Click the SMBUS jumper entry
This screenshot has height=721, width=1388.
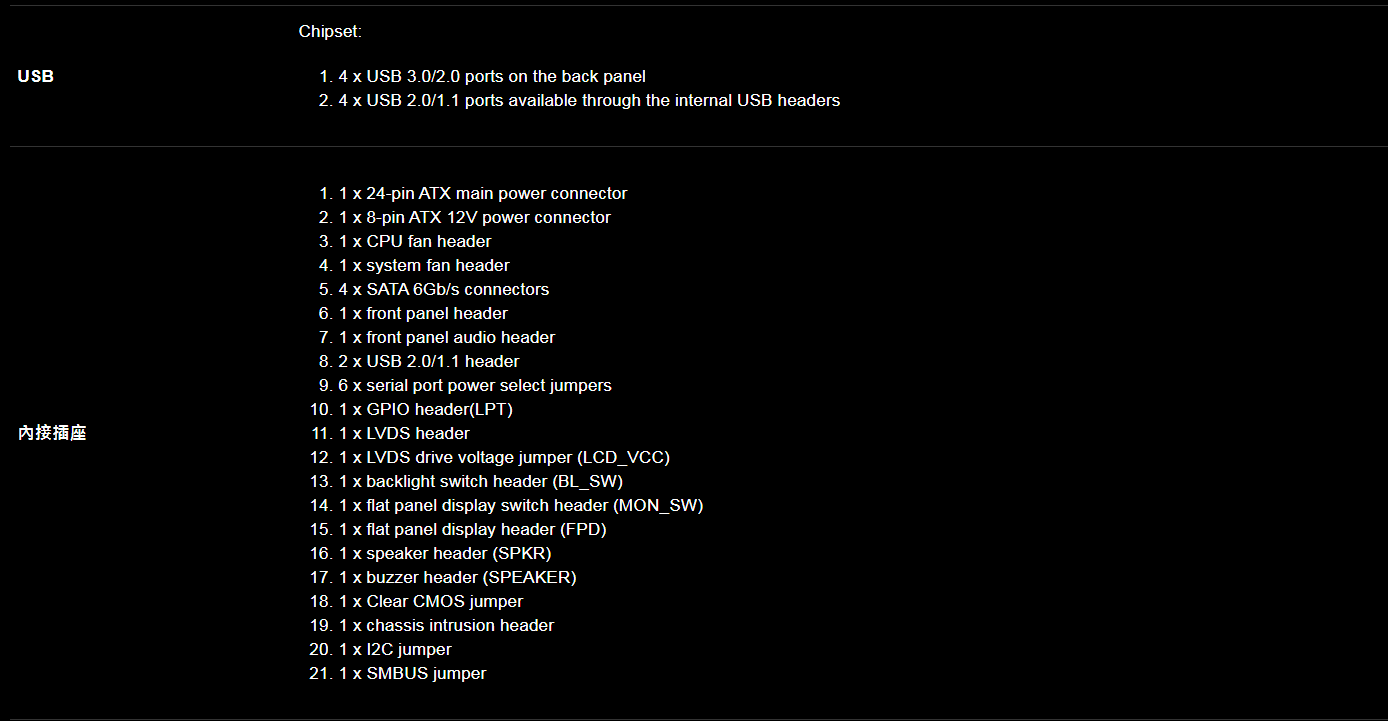pos(412,673)
